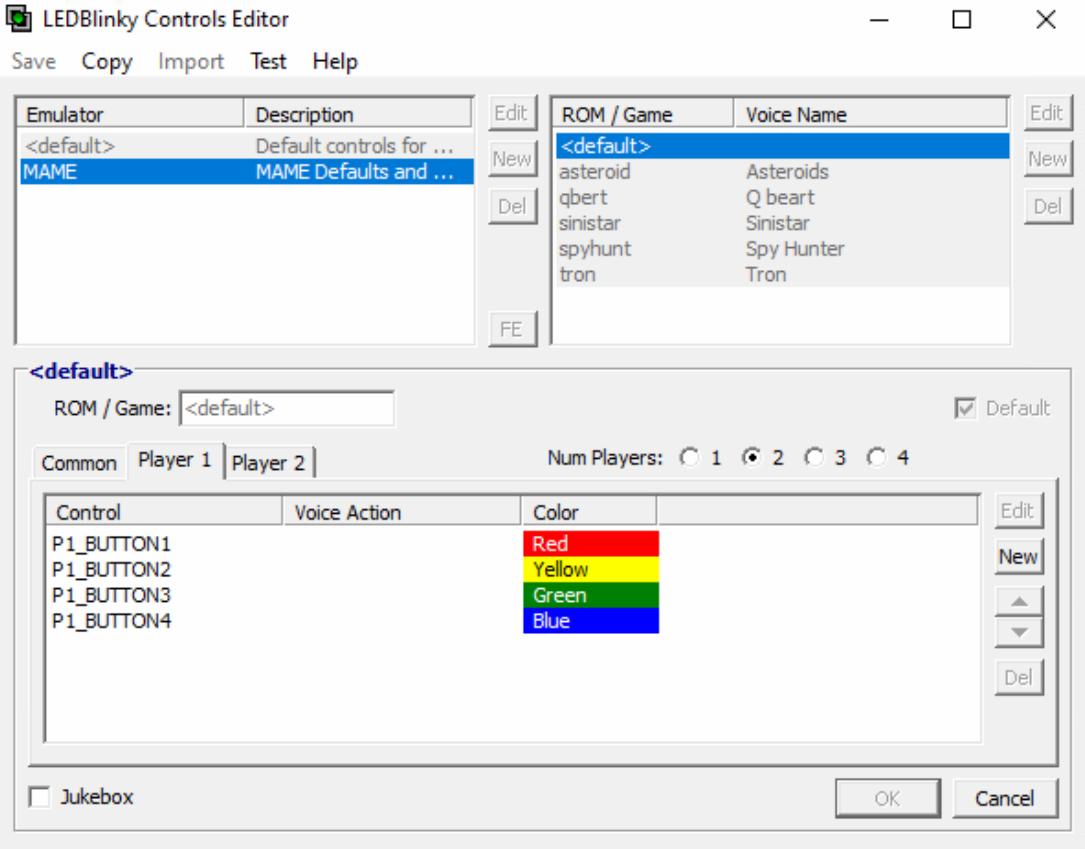Switch to the Common tab
This screenshot has width=1085, height=849.
[x=79, y=462]
